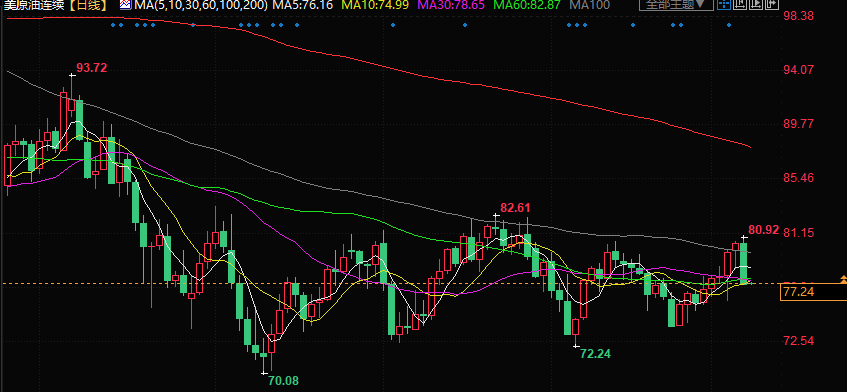Screen dimensions: 847x392
Task: Click the 70.08 low price marker
Action: point(283,381)
